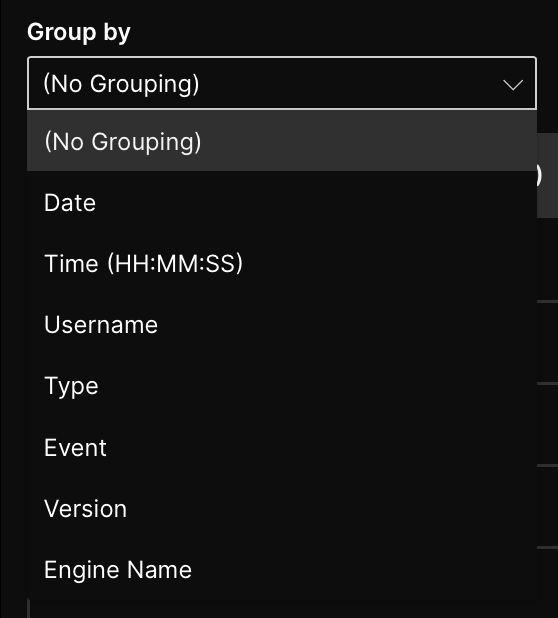Image resolution: width=558 pixels, height=618 pixels.
Task: Select Engine Name in the dropdown list
Action: click(282, 569)
